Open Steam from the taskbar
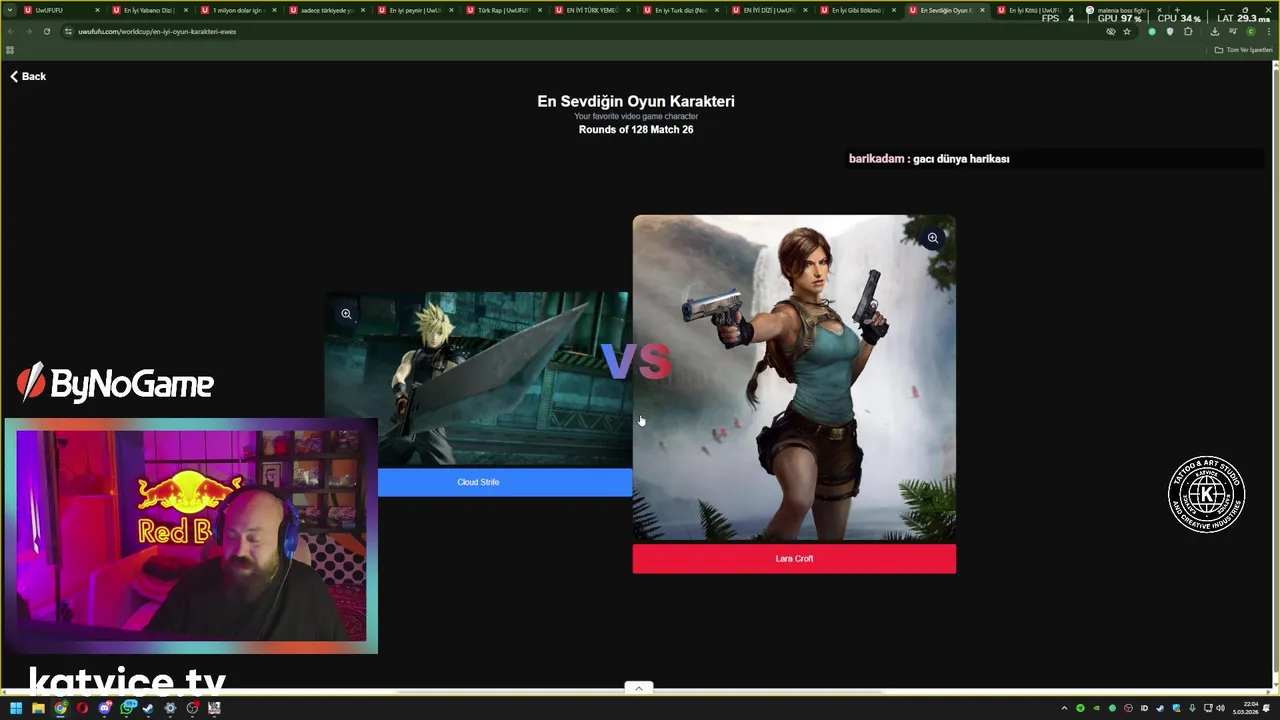The height and width of the screenshot is (720, 1280). [148, 708]
